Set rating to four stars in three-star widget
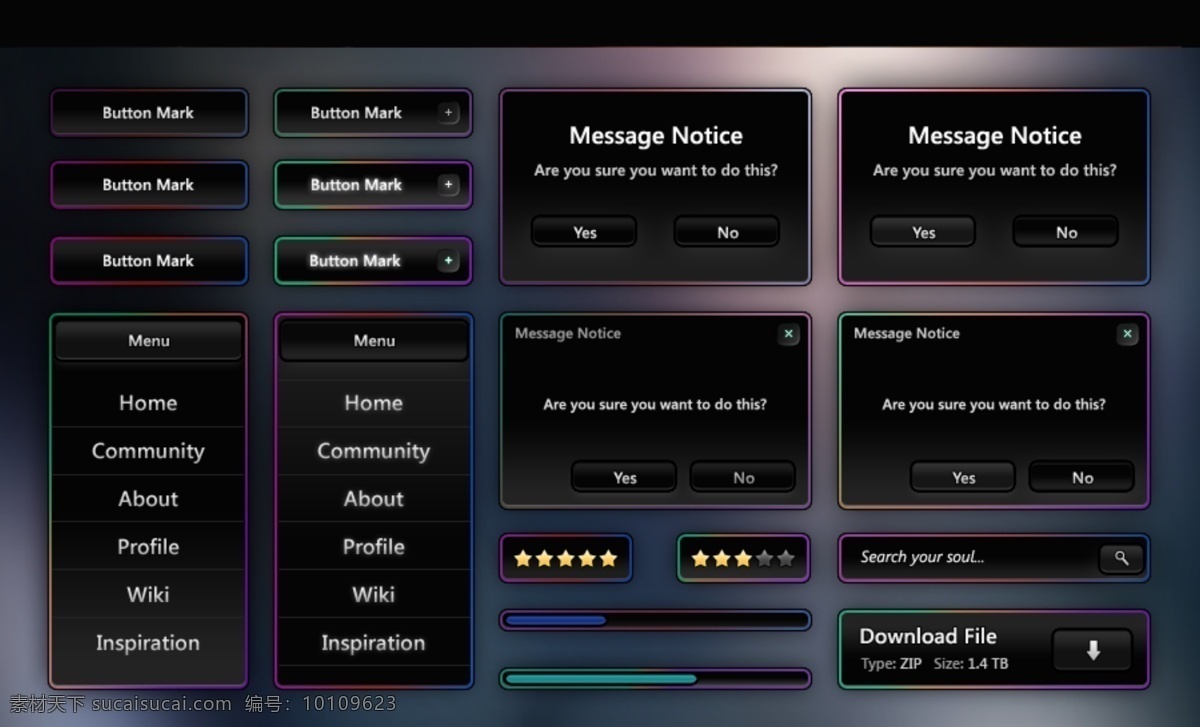This screenshot has height=727, width=1200. click(x=765, y=558)
